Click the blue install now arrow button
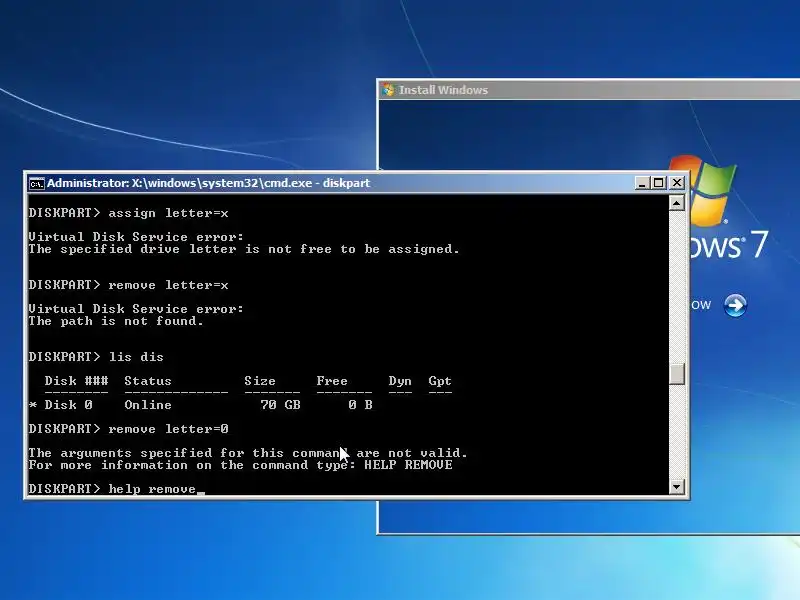This screenshot has height=600, width=800. [x=735, y=306]
